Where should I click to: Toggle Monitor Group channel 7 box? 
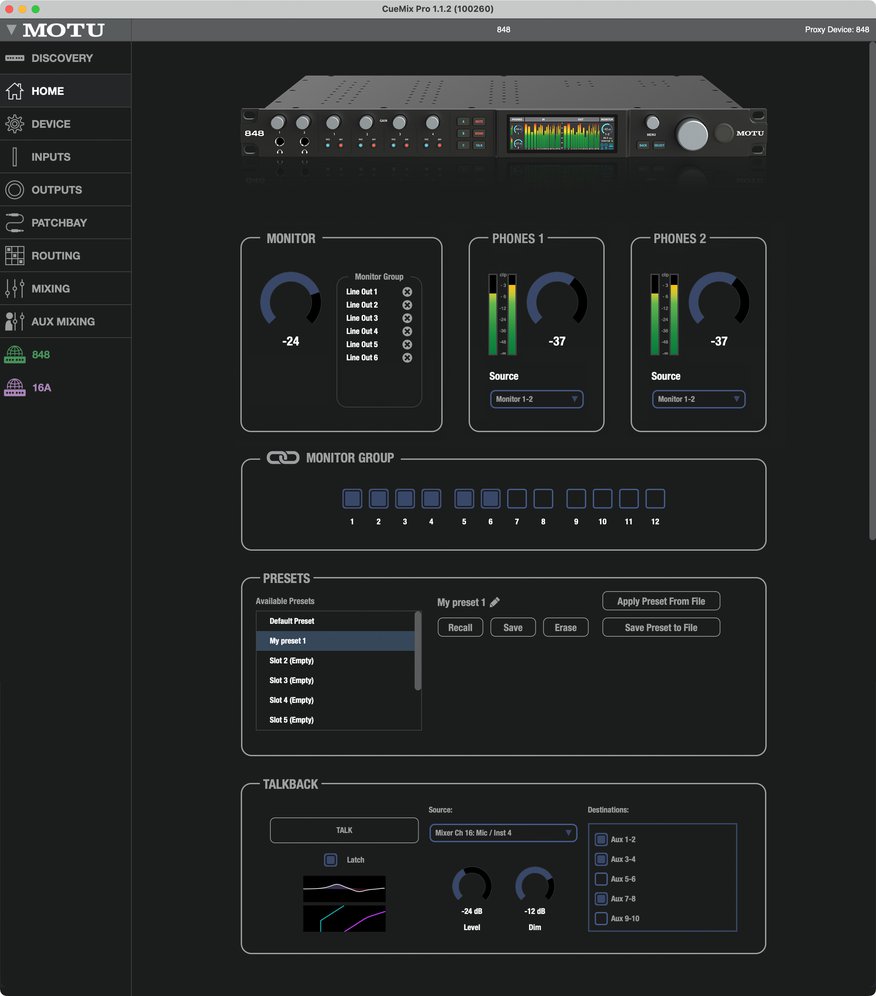[x=516, y=498]
